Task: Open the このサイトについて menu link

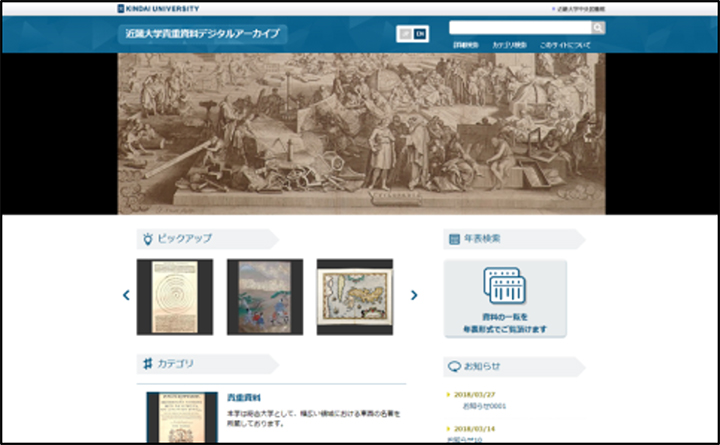Action: [x=565, y=45]
